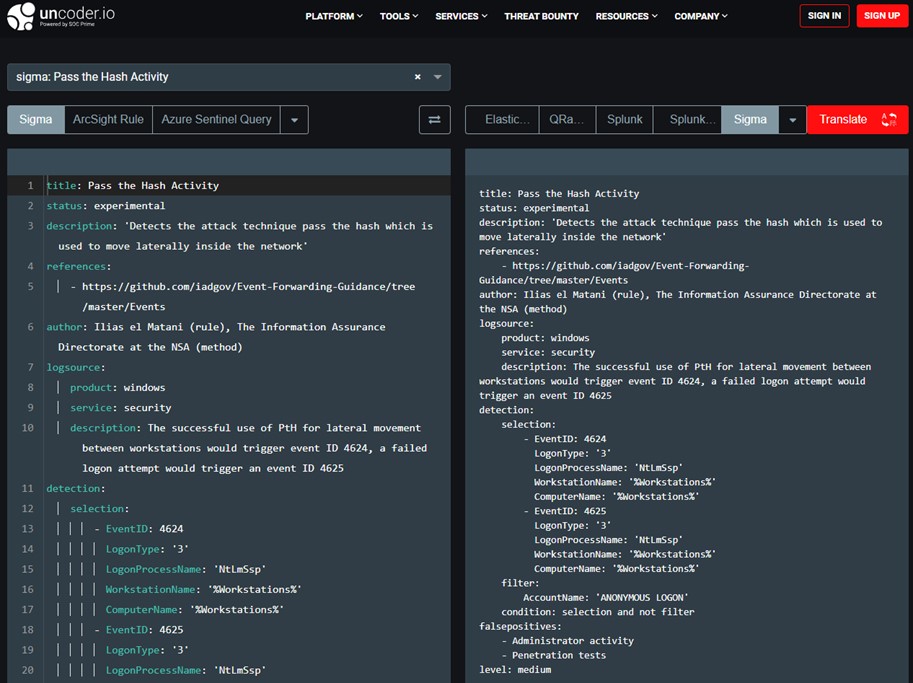913x683 pixels.
Task: Select ArcSight Rule as source language
Action: click(x=108, y=120)
